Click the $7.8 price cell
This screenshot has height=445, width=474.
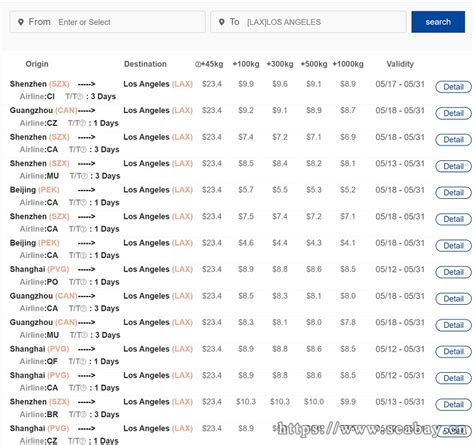[x=348, y=322]
